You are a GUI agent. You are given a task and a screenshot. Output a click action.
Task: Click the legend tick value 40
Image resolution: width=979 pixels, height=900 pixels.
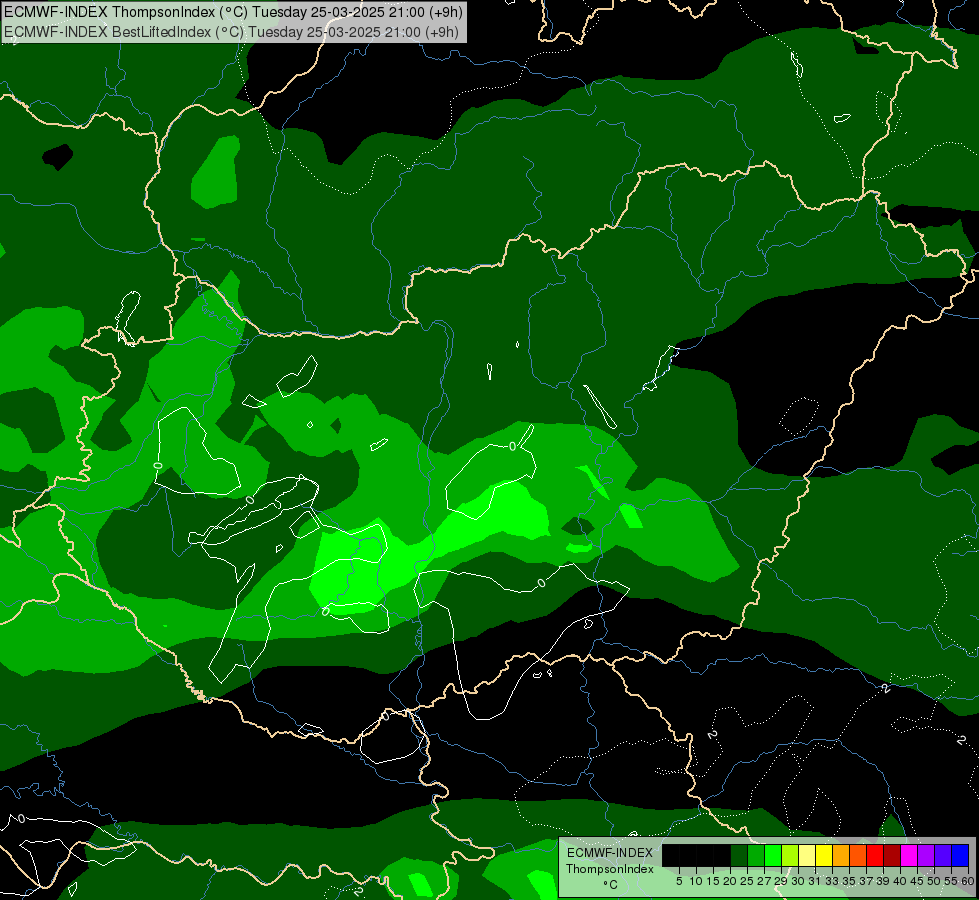coord(900,881)
